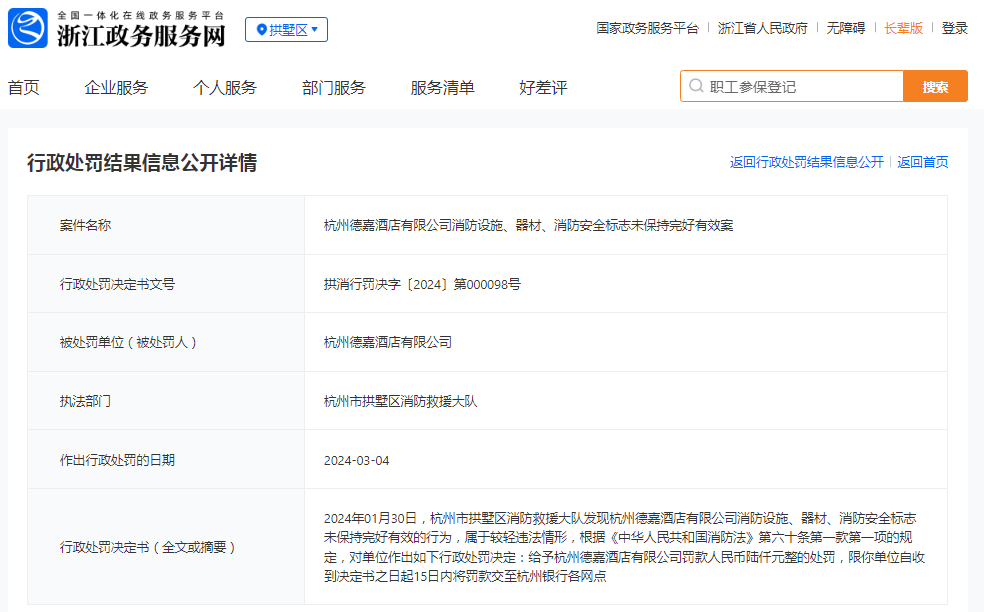
Task: Click the magnifier icon in search box
Action: pos(696,86)
